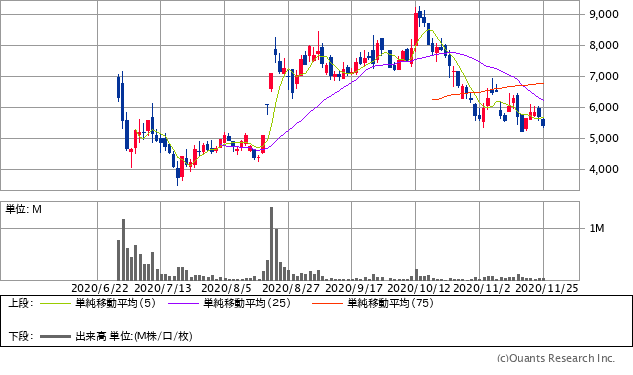Click the 2020/8/27 date axis label
633x375 pixels.
pos(291,288)
